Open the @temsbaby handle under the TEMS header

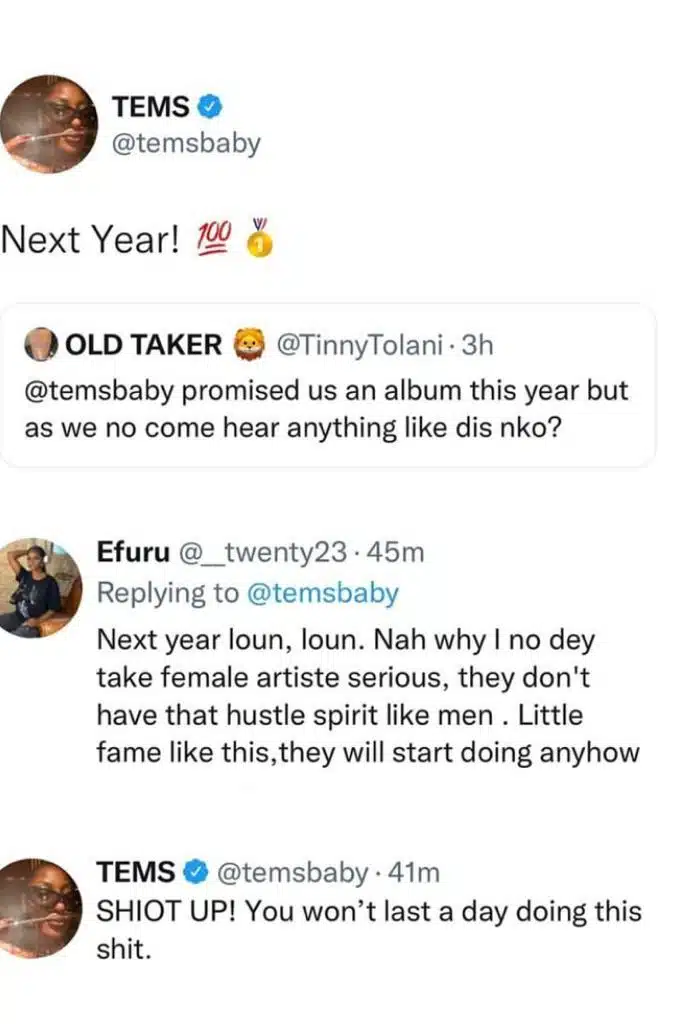coord(186,143)
